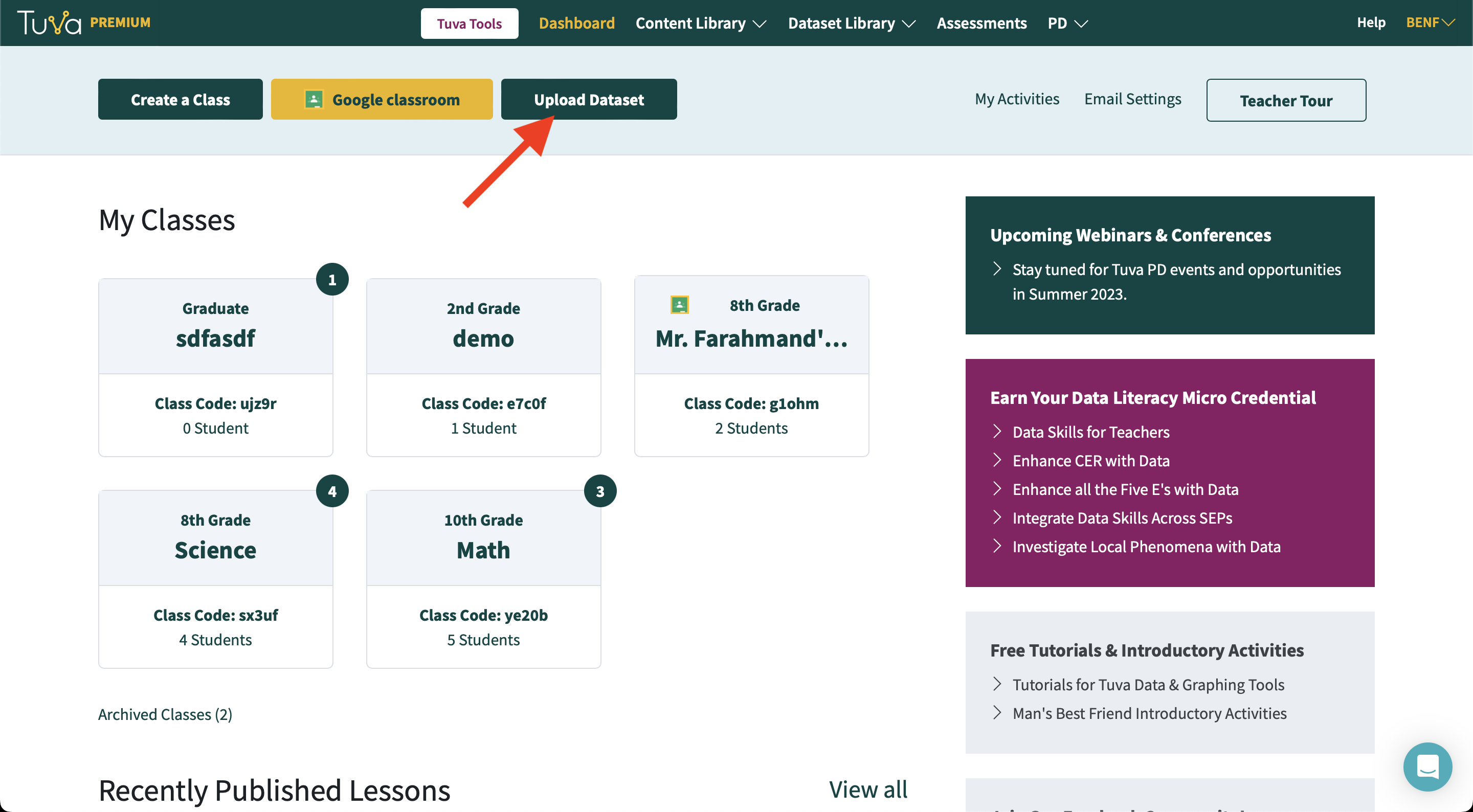Viewport: 1473px width, 812px height.
Task: Open Enhance CER with Data link
Action: 1090,460
